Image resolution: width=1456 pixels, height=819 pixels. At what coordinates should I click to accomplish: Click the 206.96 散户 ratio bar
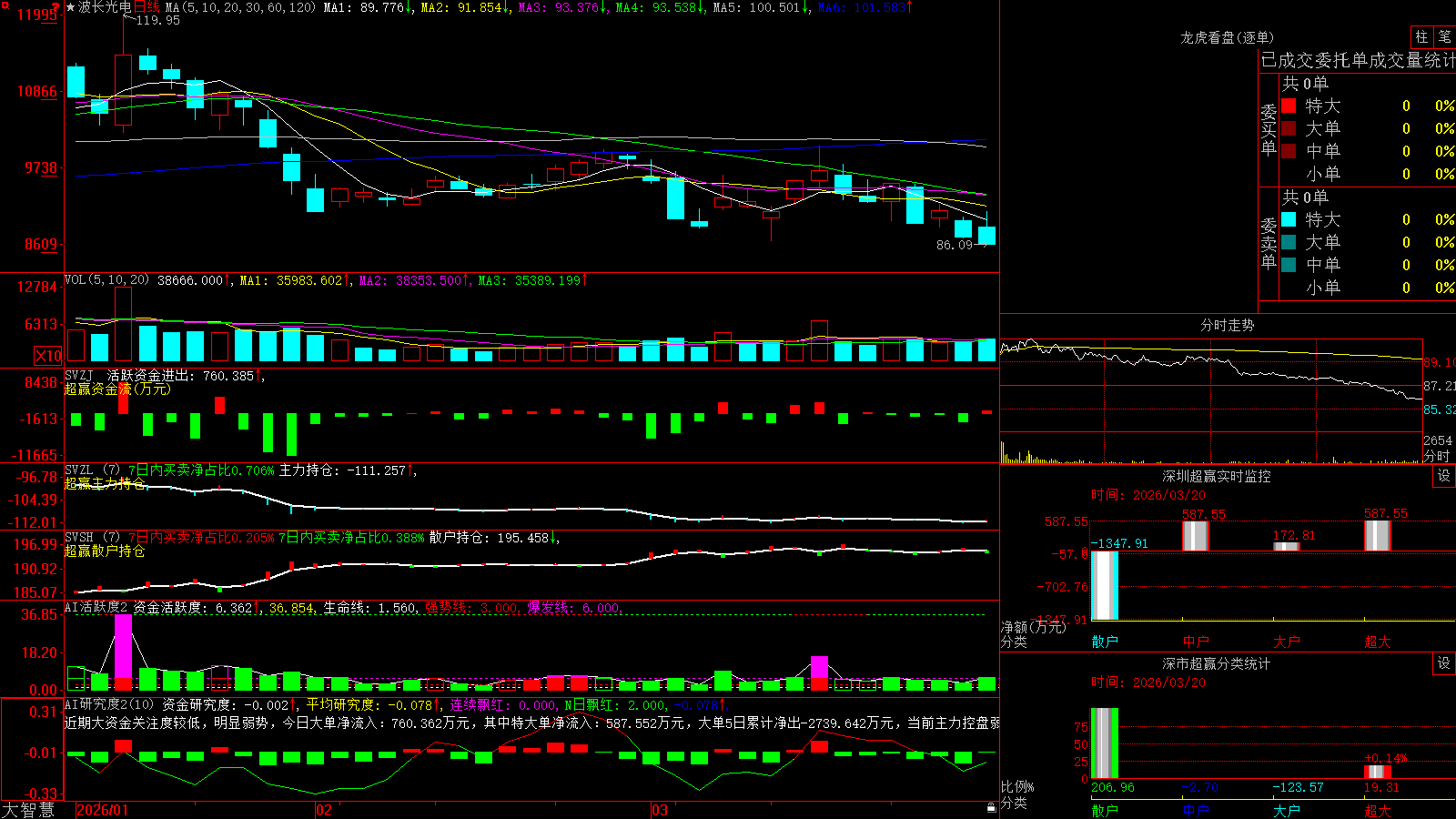(x=1105, y=743)
